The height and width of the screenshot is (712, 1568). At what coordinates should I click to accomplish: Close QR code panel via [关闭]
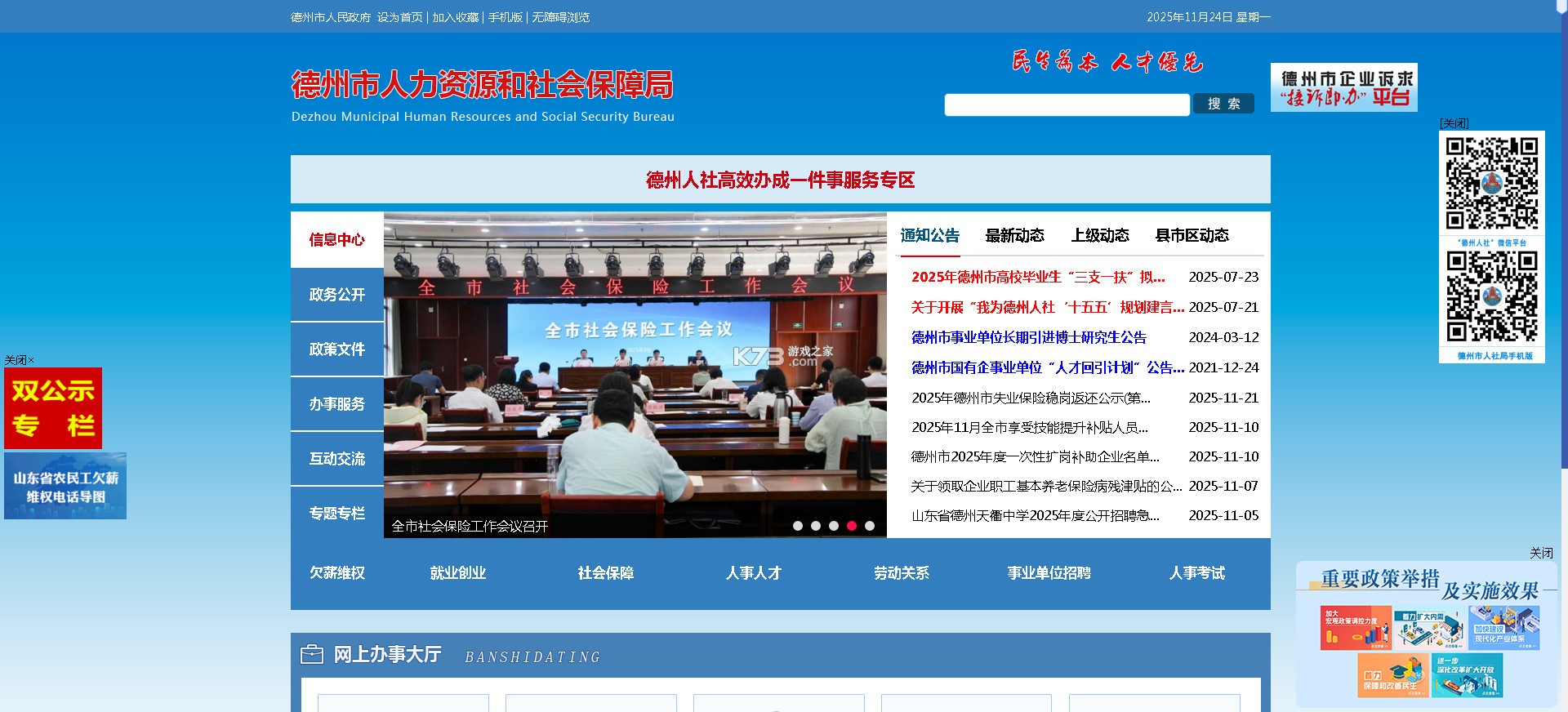click(1454, 123)
